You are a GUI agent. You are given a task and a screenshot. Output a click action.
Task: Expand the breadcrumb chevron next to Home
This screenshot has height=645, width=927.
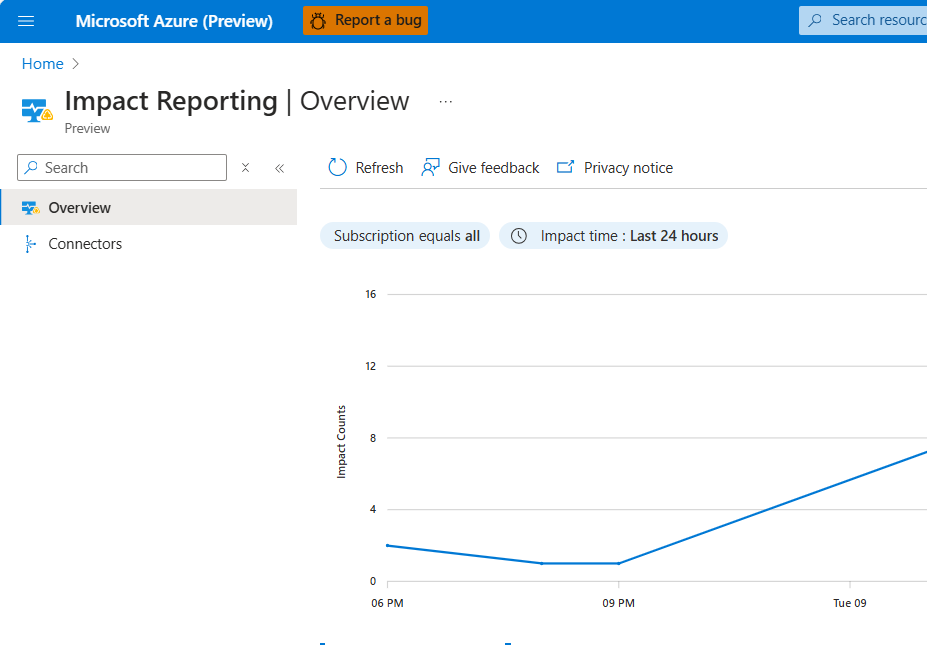tap(74, 63)
